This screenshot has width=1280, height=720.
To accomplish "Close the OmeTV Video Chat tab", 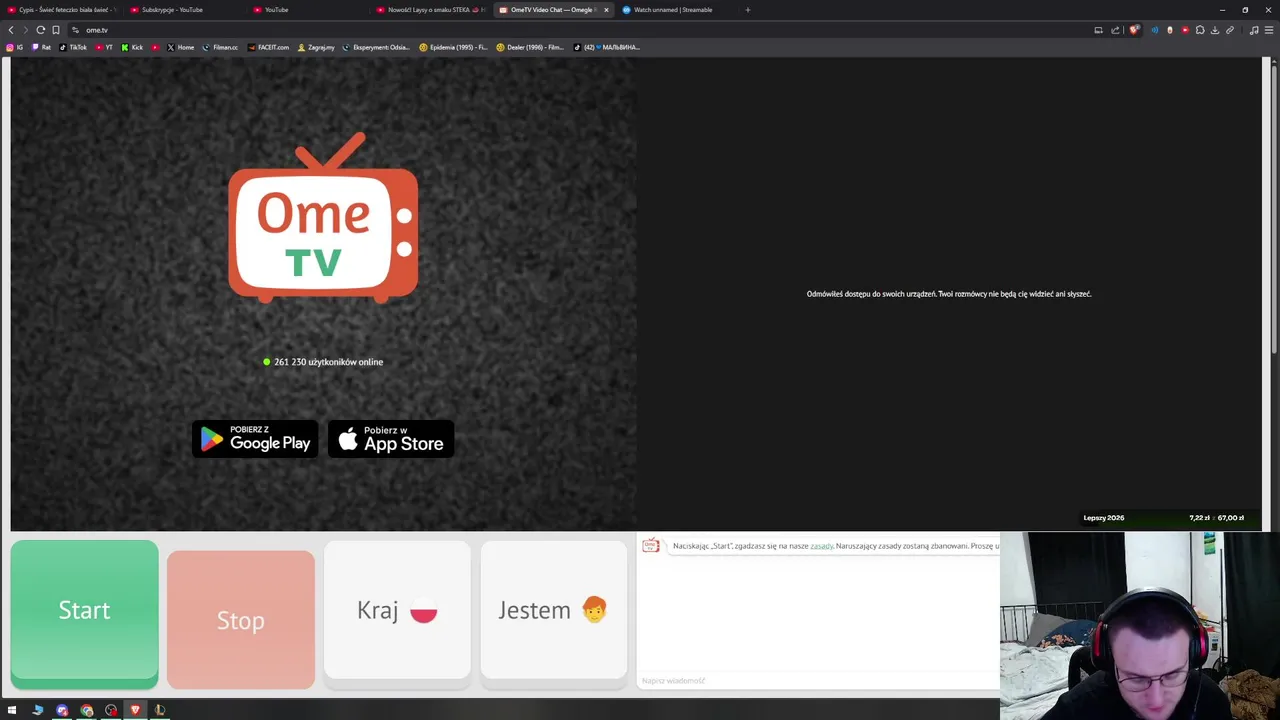I will tap(606, 10).
